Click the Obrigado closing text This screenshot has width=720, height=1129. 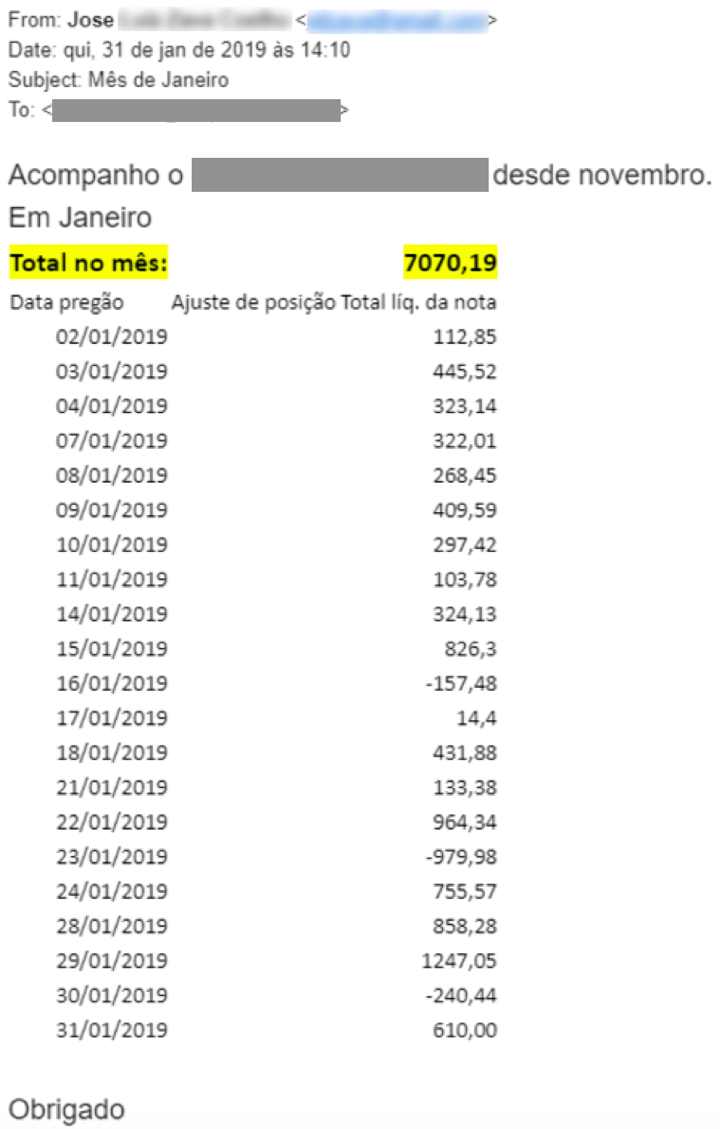[x=66, y=1110]
